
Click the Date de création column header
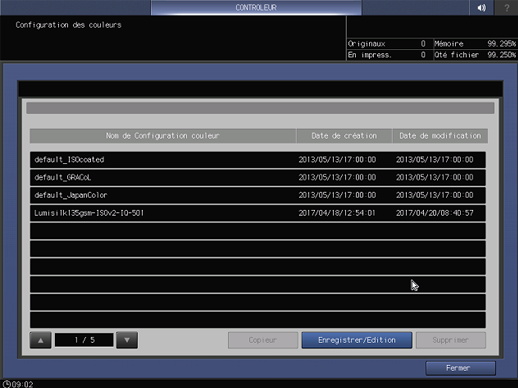tap(344, 136)
